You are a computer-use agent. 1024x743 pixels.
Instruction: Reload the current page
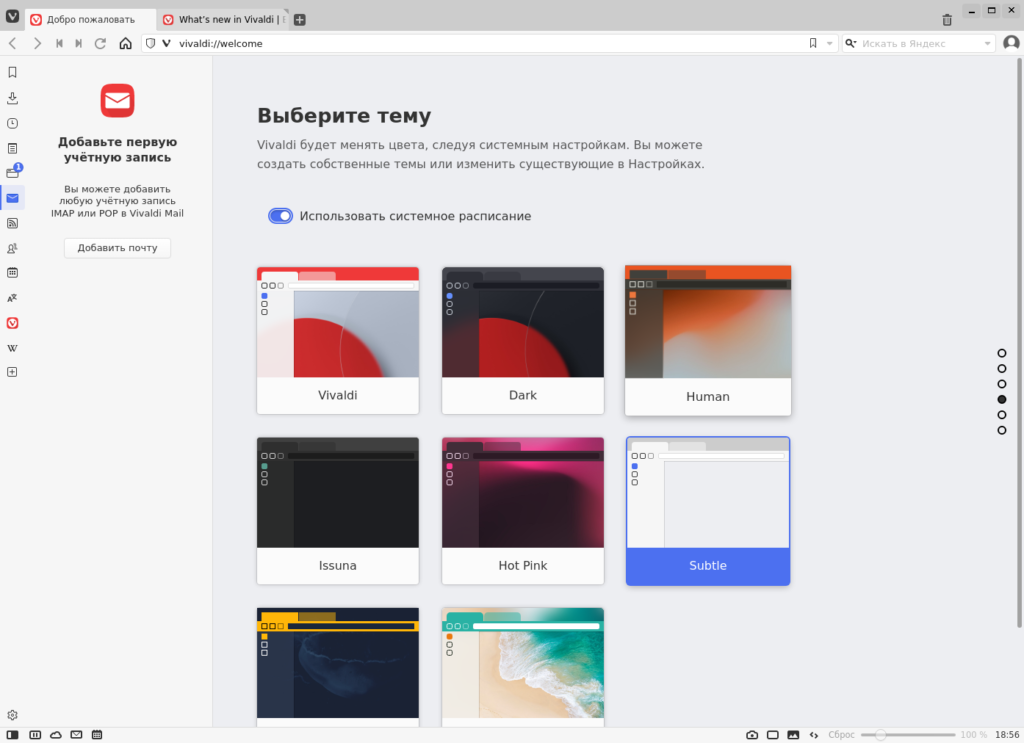(101, 43)
